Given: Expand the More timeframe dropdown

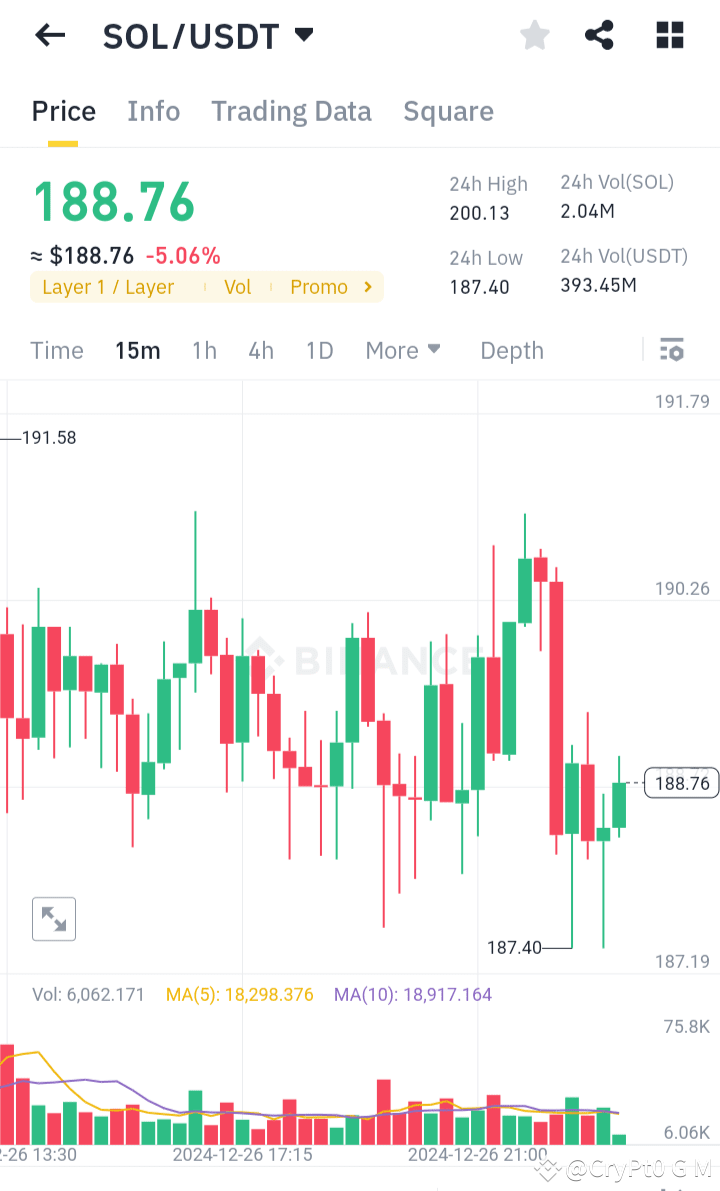Looking at the screenshot, I should [402, 350].
